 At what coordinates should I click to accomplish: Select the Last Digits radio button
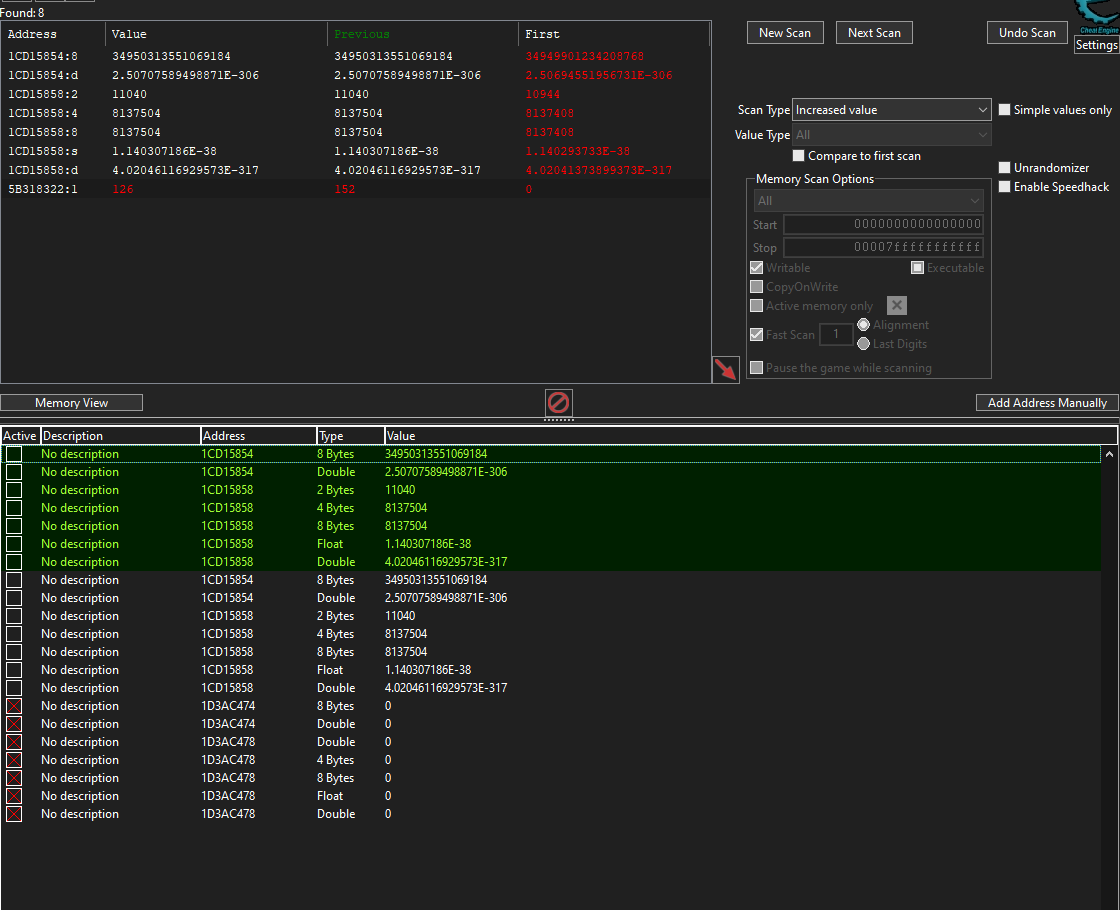[x=864, y=344]
